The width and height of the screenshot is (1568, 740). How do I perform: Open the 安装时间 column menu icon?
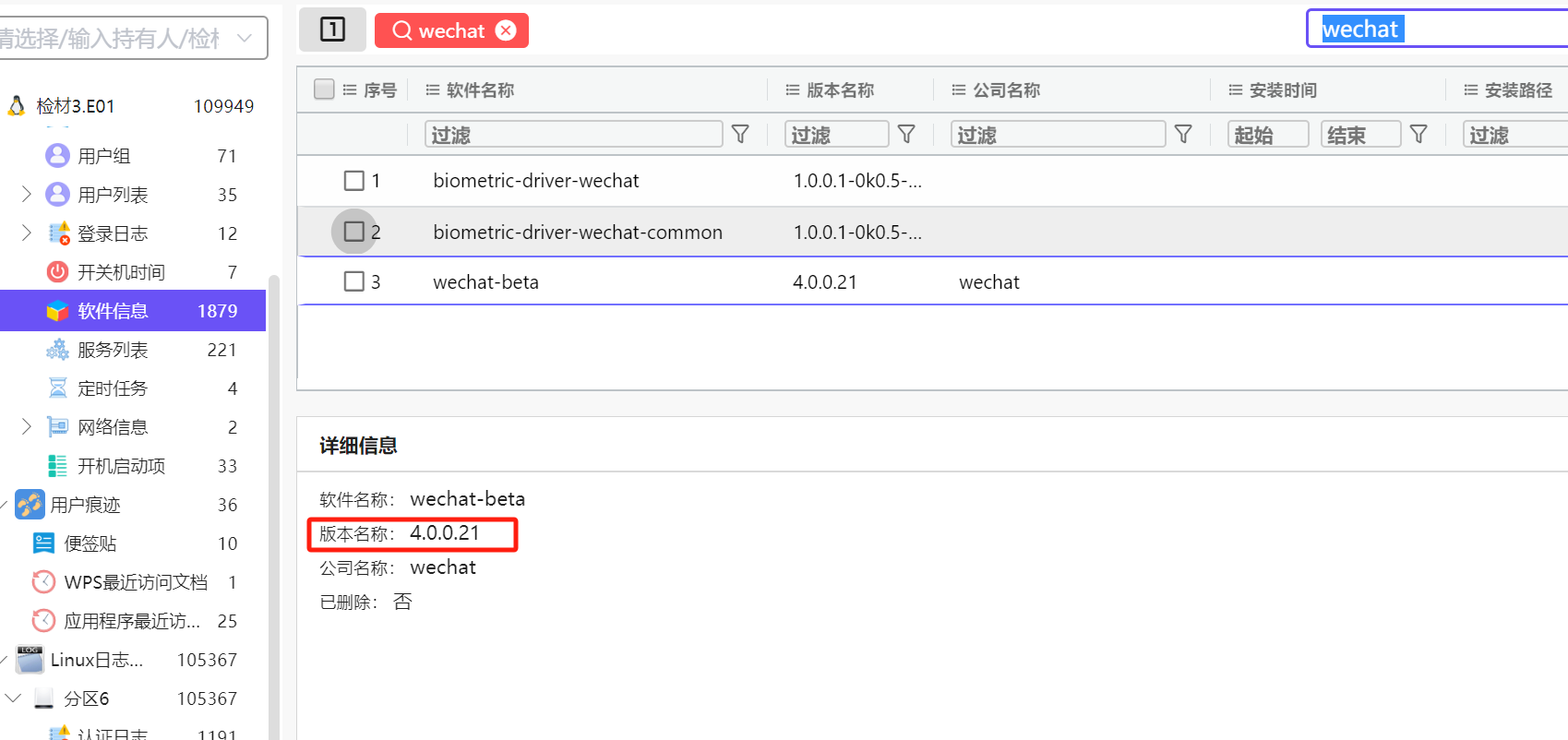(x=1235, y=90)
